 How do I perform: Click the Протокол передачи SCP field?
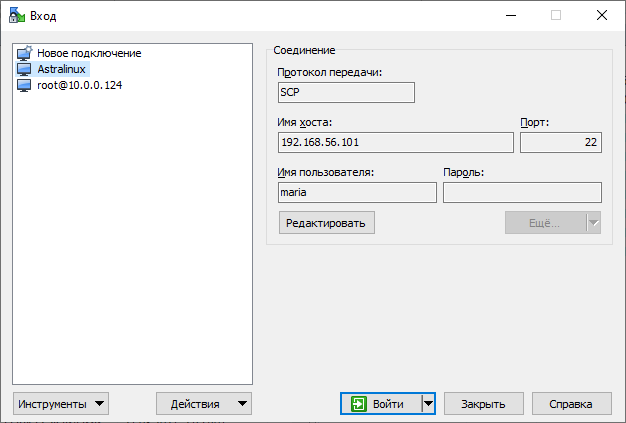point(346,92)
